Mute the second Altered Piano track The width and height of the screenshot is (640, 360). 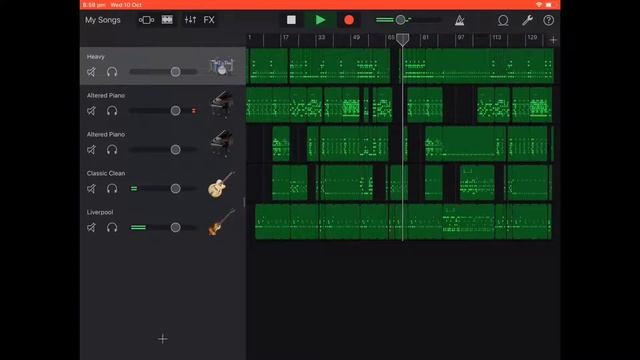(x=91, y=150)
